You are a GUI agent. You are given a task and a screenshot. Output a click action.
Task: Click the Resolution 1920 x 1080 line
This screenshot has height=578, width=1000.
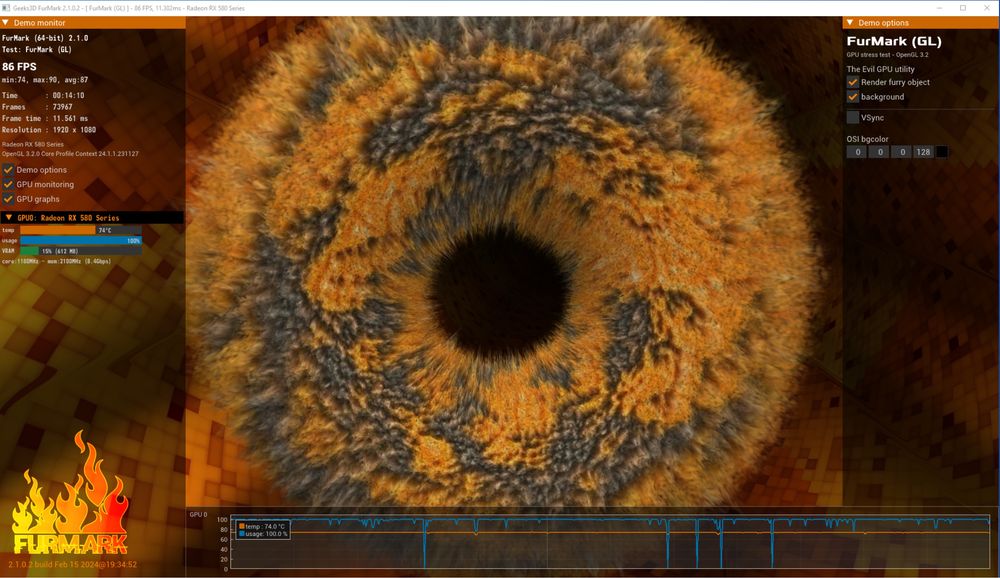pyautogui.click(x=49, y=130)
